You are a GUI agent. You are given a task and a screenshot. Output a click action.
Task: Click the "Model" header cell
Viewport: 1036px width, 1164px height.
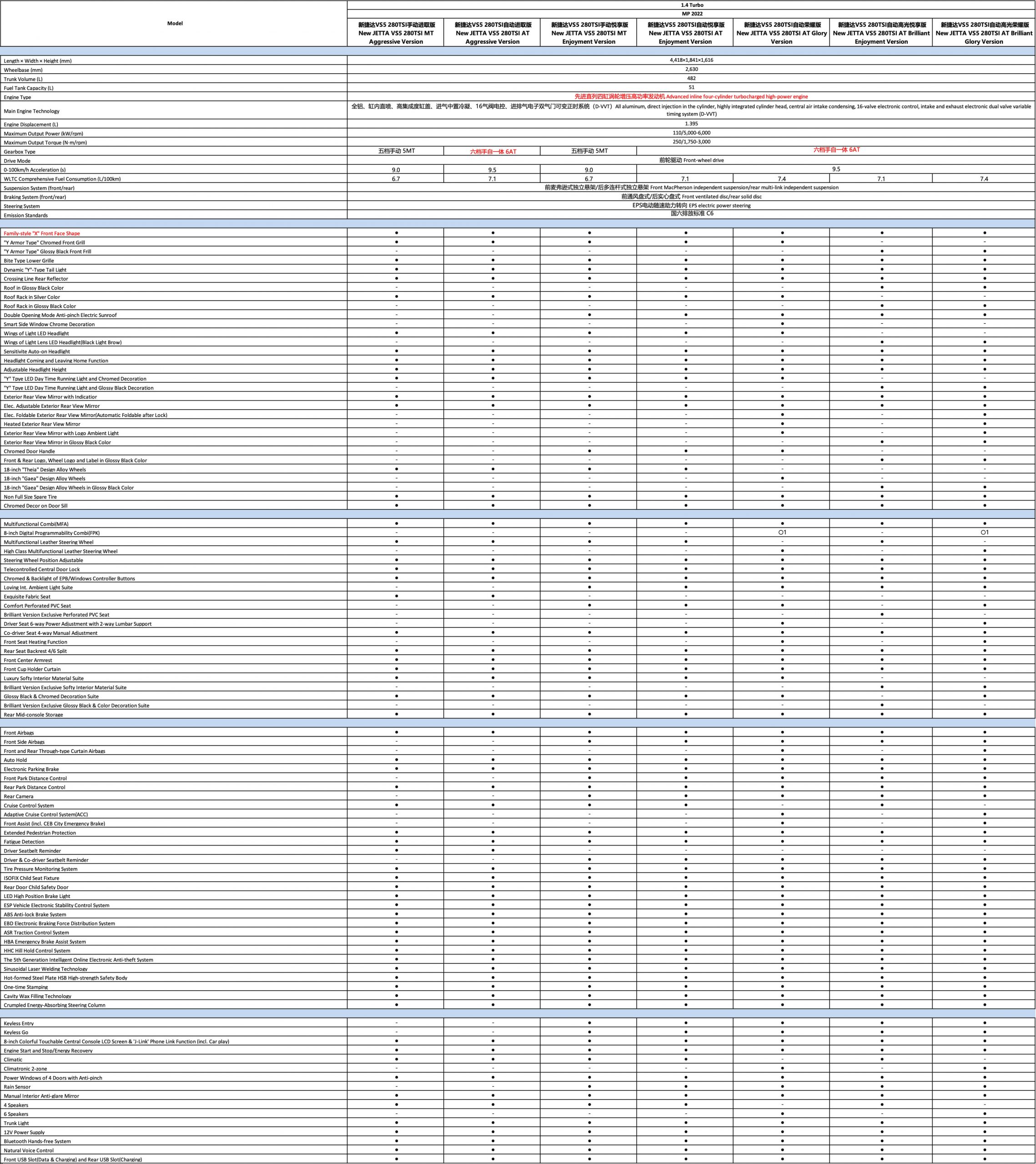click(175, 23)
